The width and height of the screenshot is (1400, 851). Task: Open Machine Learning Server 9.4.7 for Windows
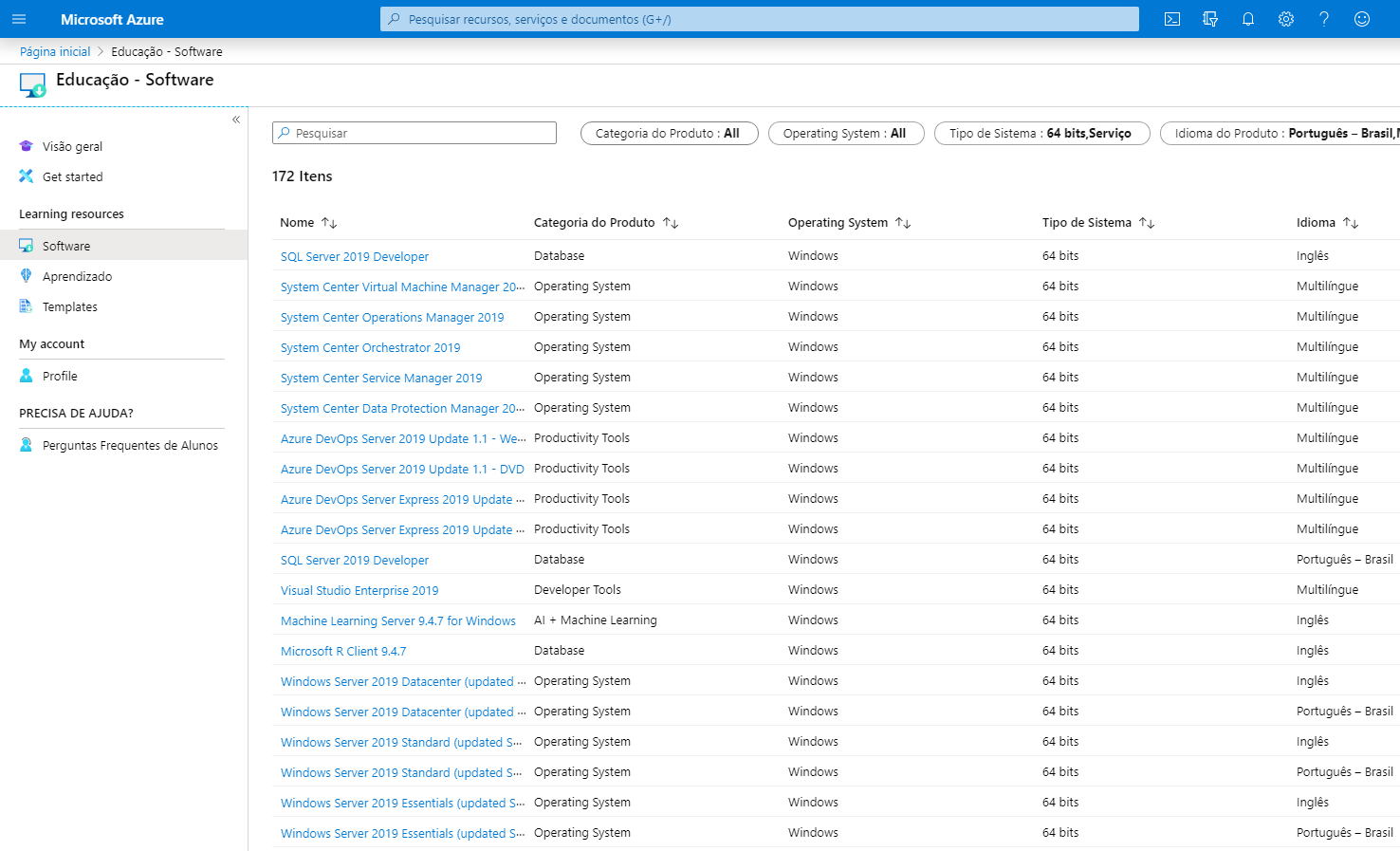tap(398, 620)
